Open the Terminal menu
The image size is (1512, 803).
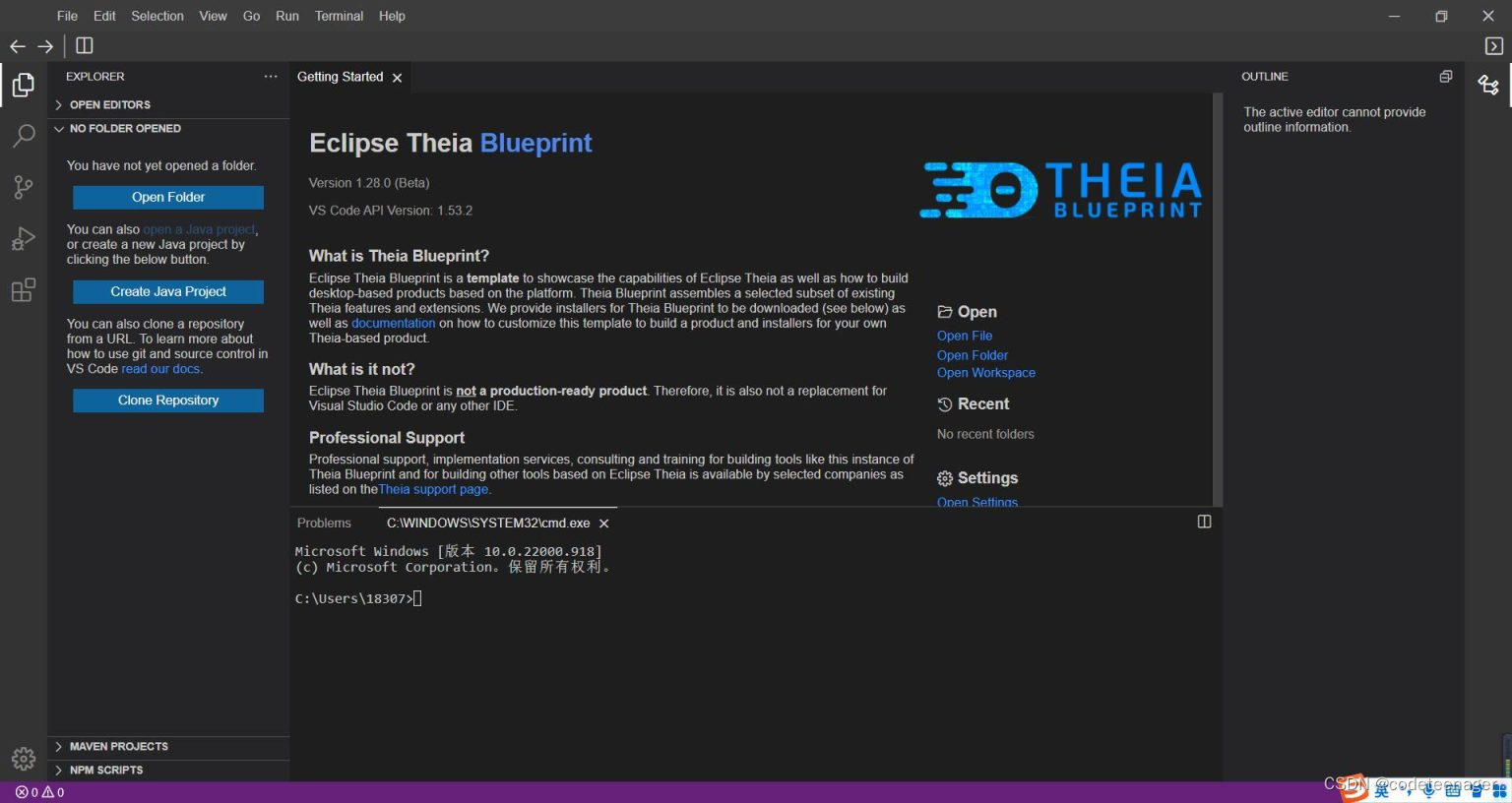click(339, 16)
